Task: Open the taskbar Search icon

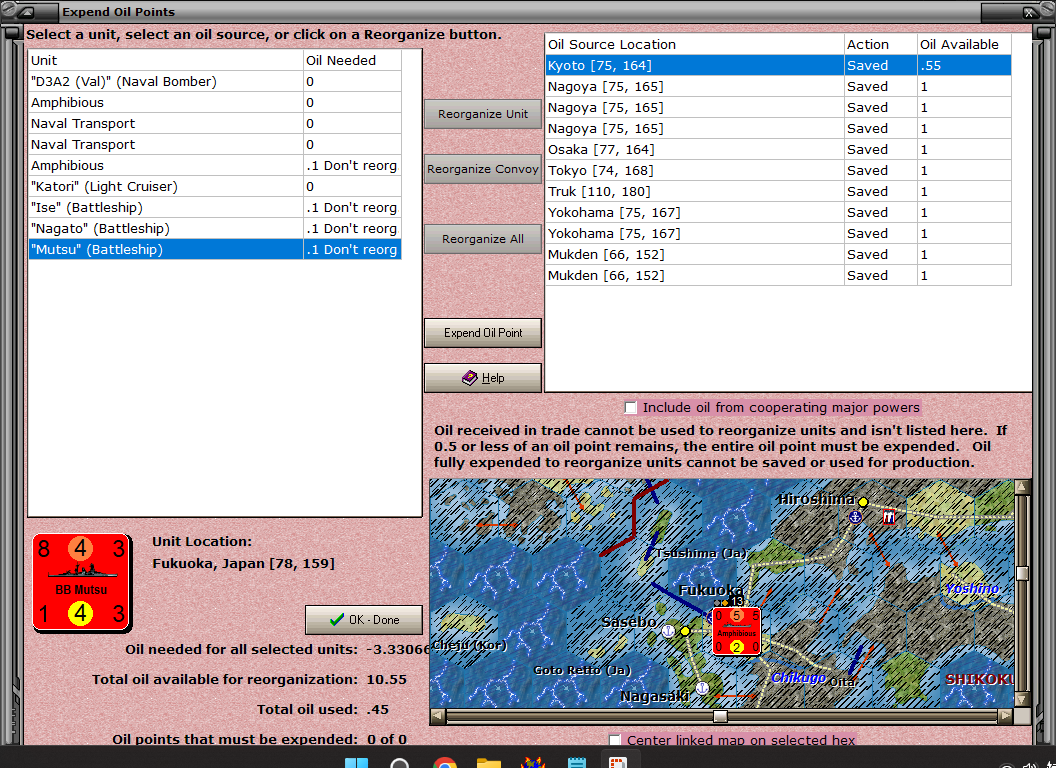Action: (x=400, y=763)
